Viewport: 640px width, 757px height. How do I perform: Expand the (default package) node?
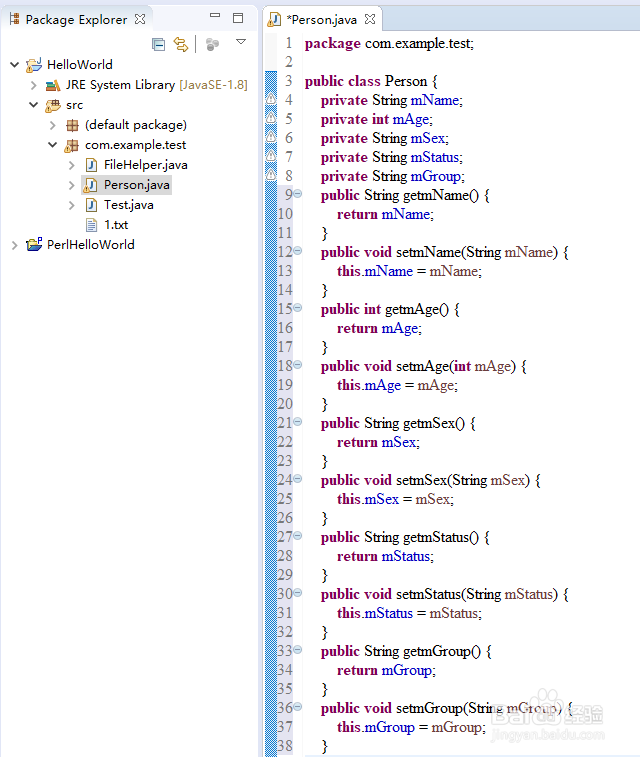(x=53, y=126)
